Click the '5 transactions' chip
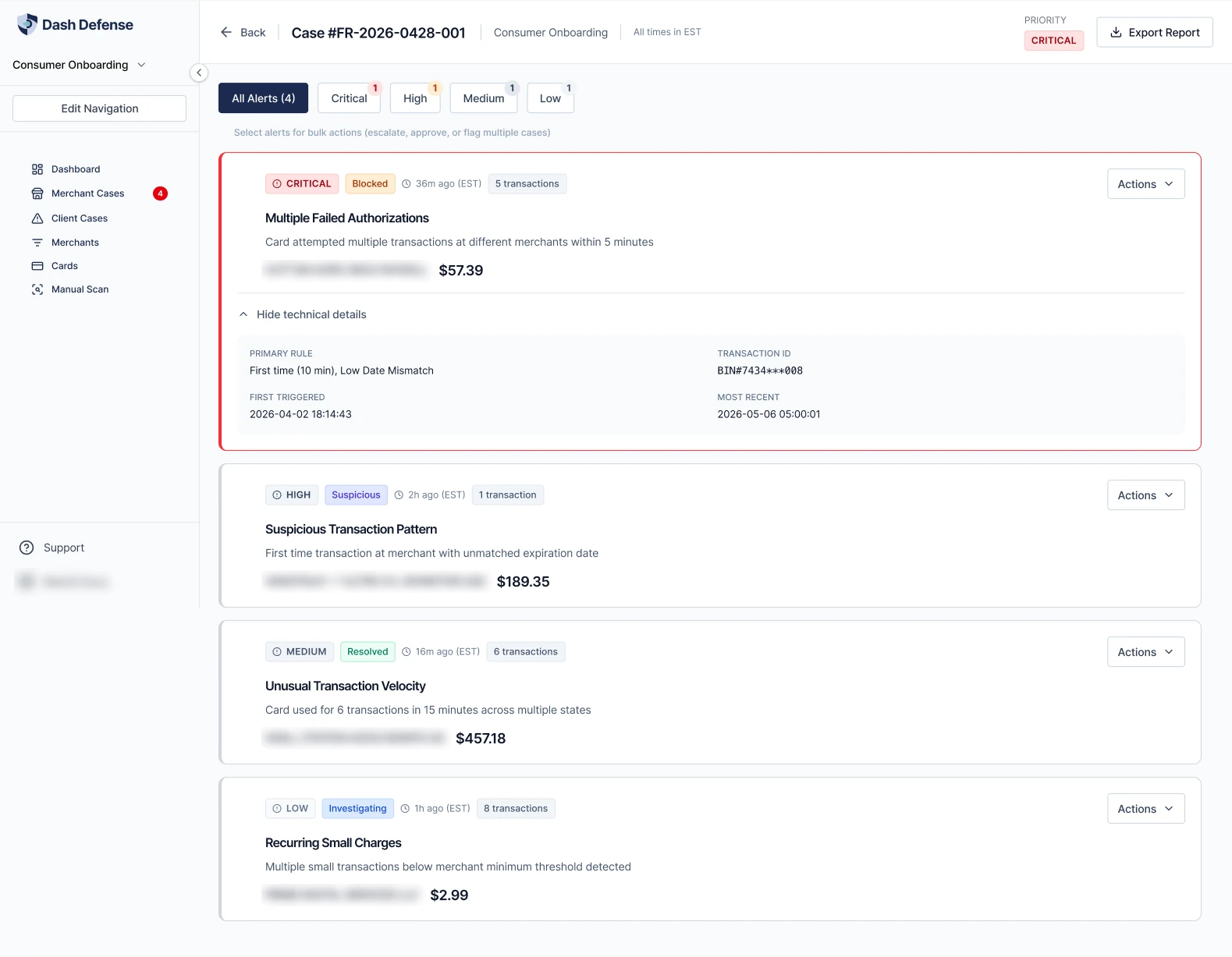Viewport: 1232px width, 957px height. pyautogui.click(x=527, y=184)
